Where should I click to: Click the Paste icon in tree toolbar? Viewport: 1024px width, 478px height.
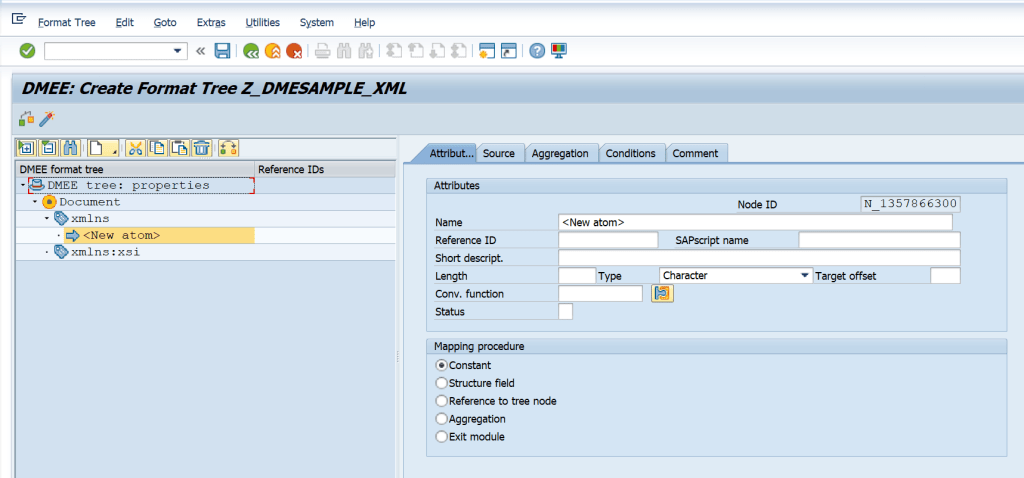[178, 148]
